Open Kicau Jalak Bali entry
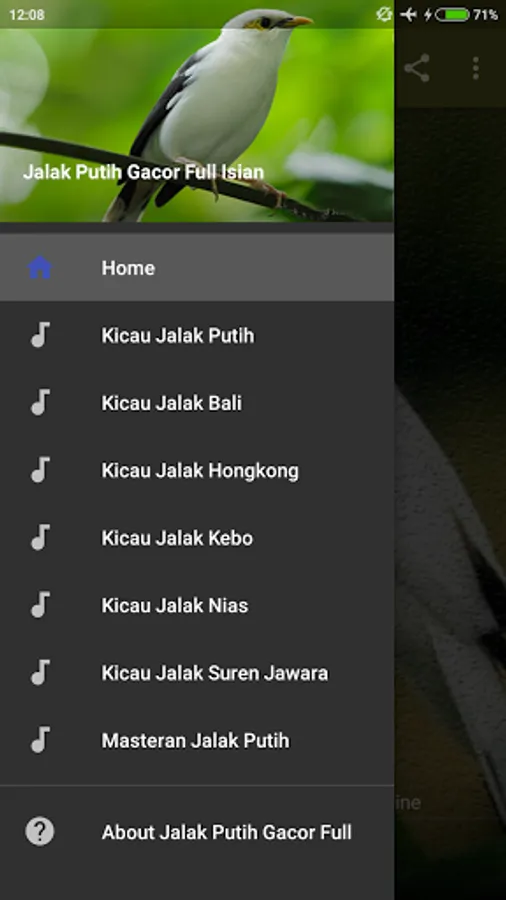506x900 pixels. pos(197,403)
